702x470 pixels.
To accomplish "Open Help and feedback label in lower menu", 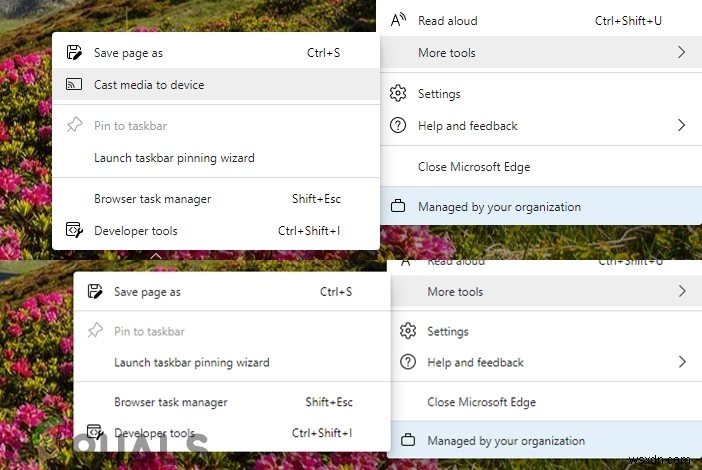I will click(475, 362).
